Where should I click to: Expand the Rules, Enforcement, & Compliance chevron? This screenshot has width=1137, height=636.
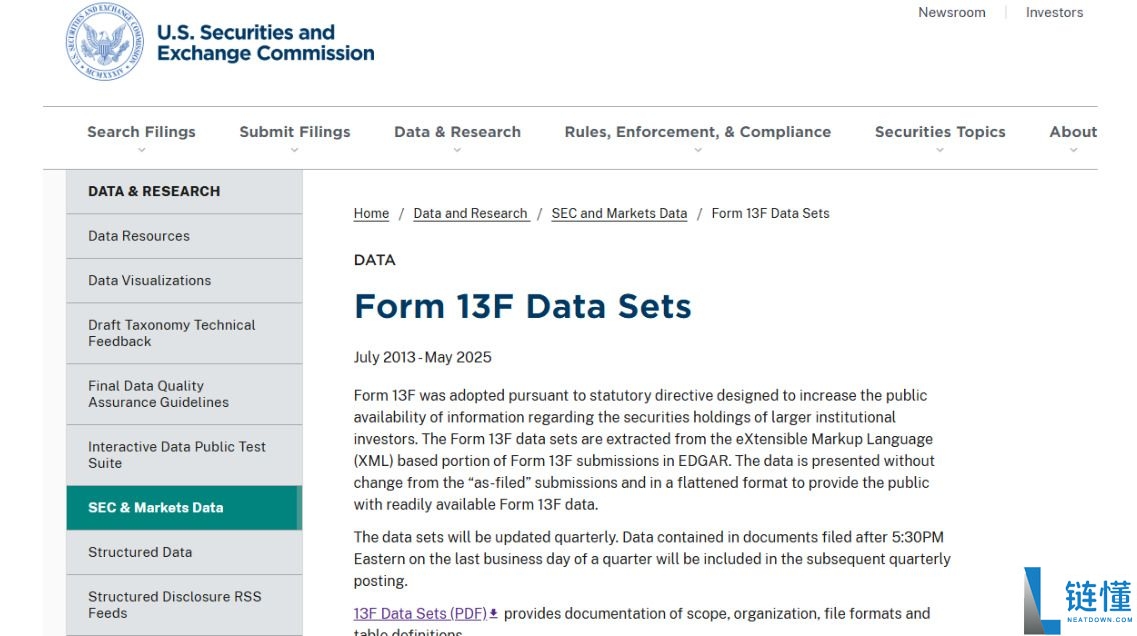697,150
